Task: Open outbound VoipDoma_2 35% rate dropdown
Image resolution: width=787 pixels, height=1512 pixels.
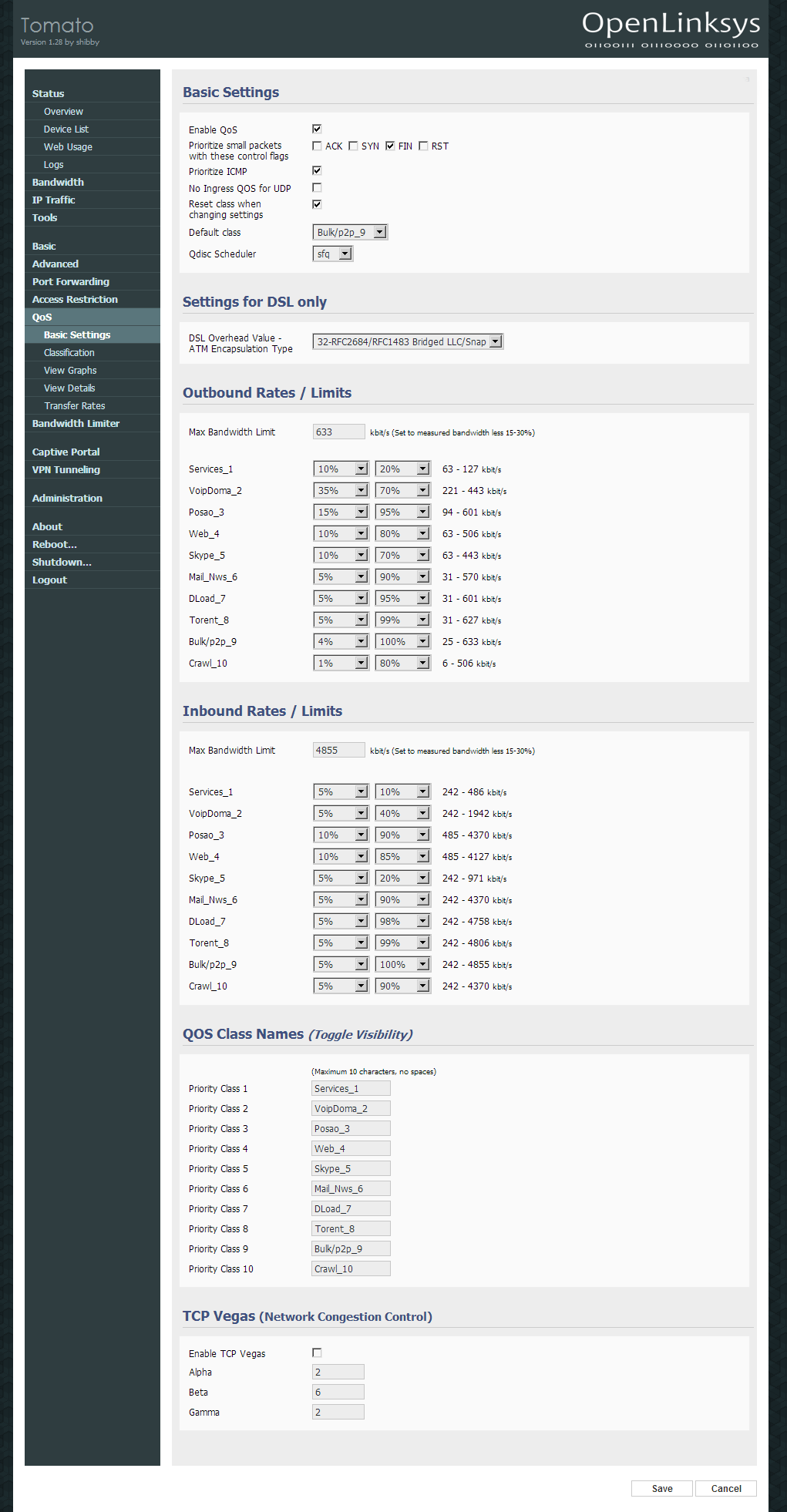Action: tap(341, 490)
